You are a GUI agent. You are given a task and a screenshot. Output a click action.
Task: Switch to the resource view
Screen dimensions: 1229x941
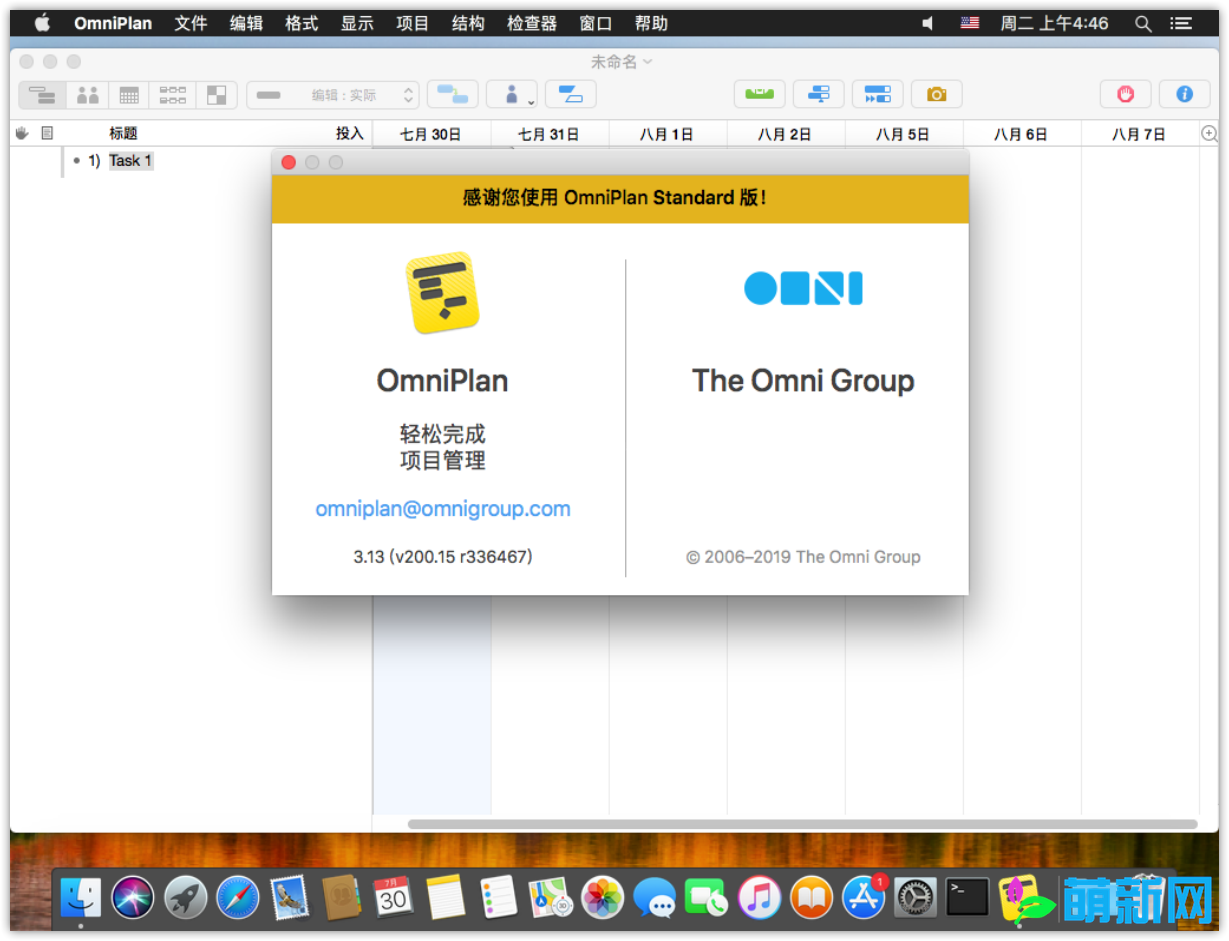click(x=88, y=95)
